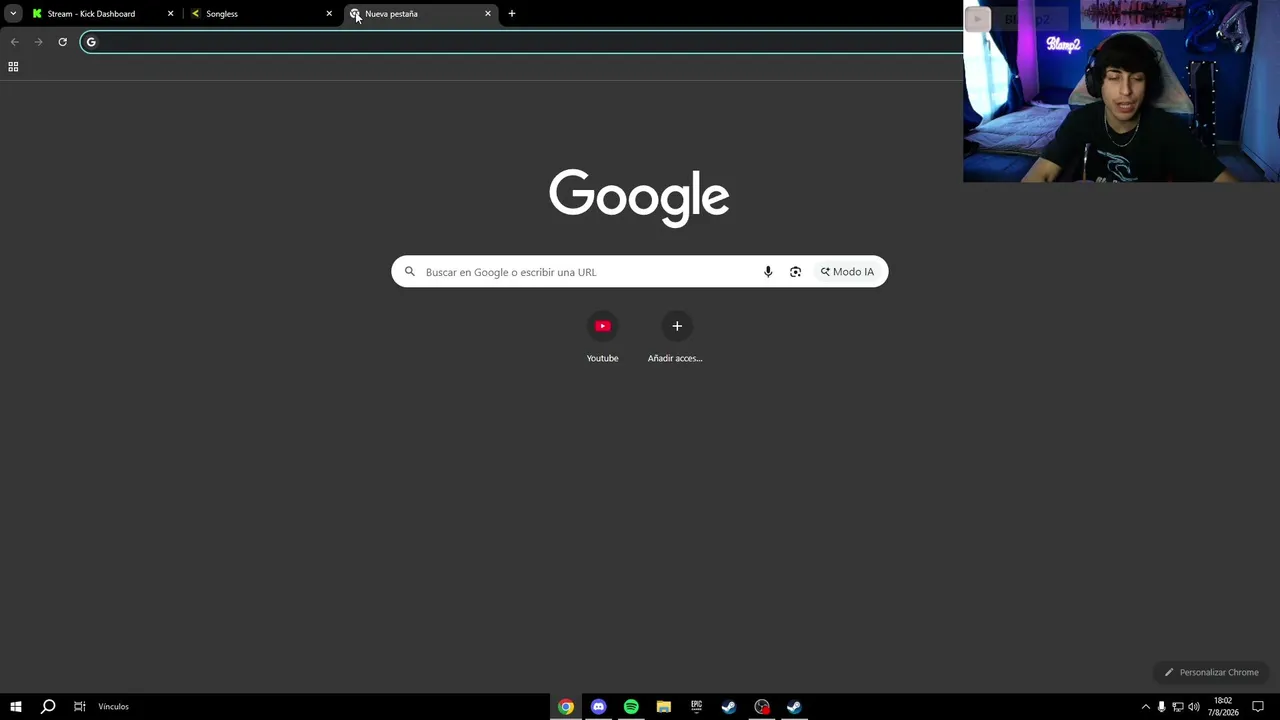Viewport: 1280px width, 720px height.
Task: Open Google Lens image search
Action: tap(795, 272)
